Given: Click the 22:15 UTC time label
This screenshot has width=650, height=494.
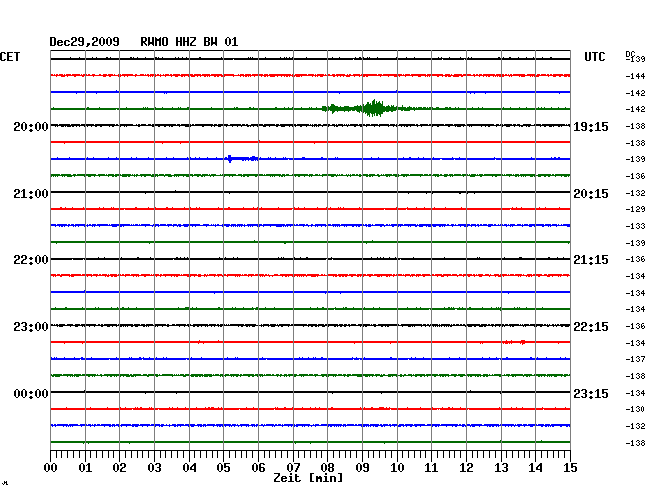Looking at the screenshot, I should tap(591, 327).
